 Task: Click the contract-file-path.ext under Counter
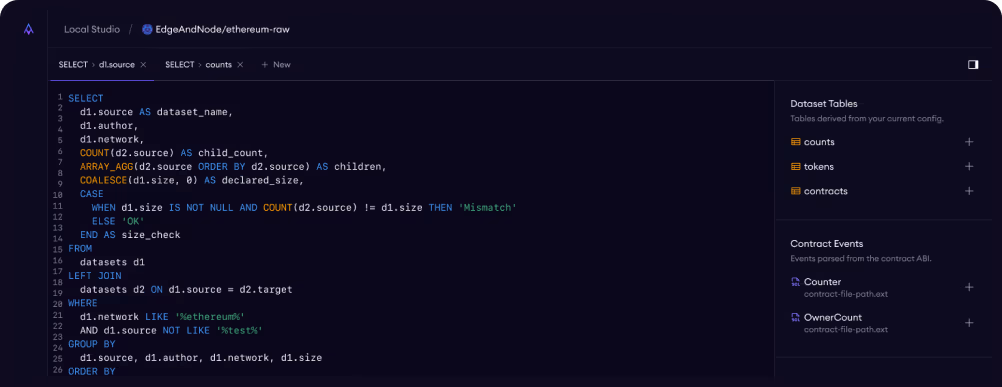pyautogui.click(x=846, y=294)
